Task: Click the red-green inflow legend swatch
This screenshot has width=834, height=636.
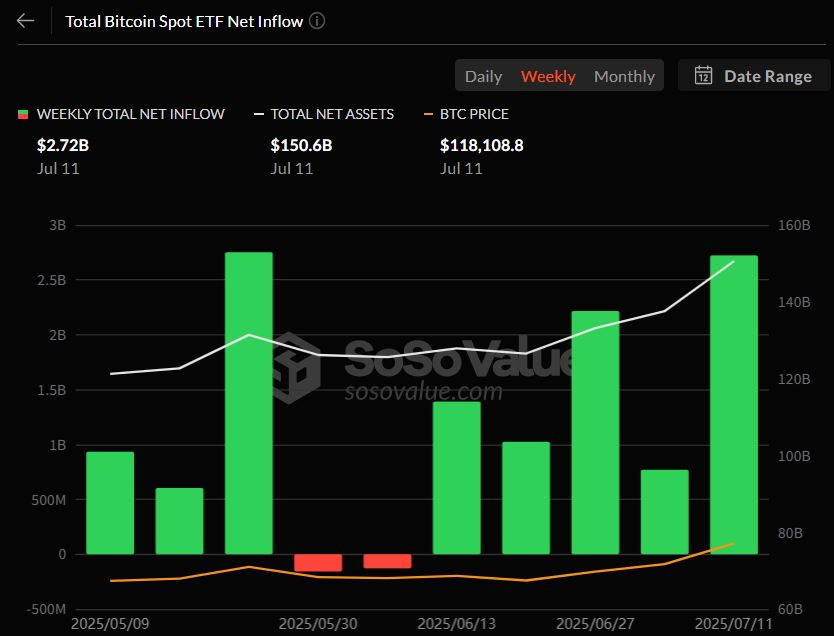Action: [23, 114]
